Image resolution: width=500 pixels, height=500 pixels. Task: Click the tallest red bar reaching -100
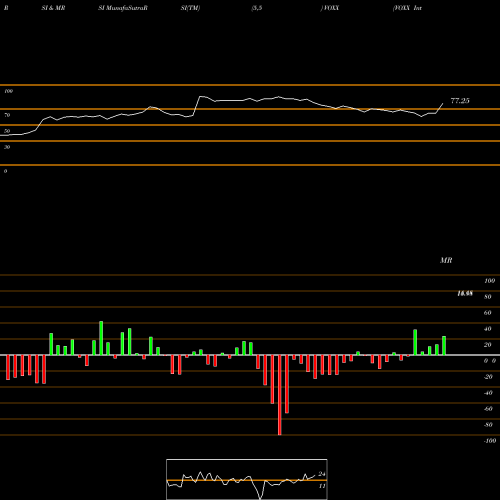pos(280,395)
